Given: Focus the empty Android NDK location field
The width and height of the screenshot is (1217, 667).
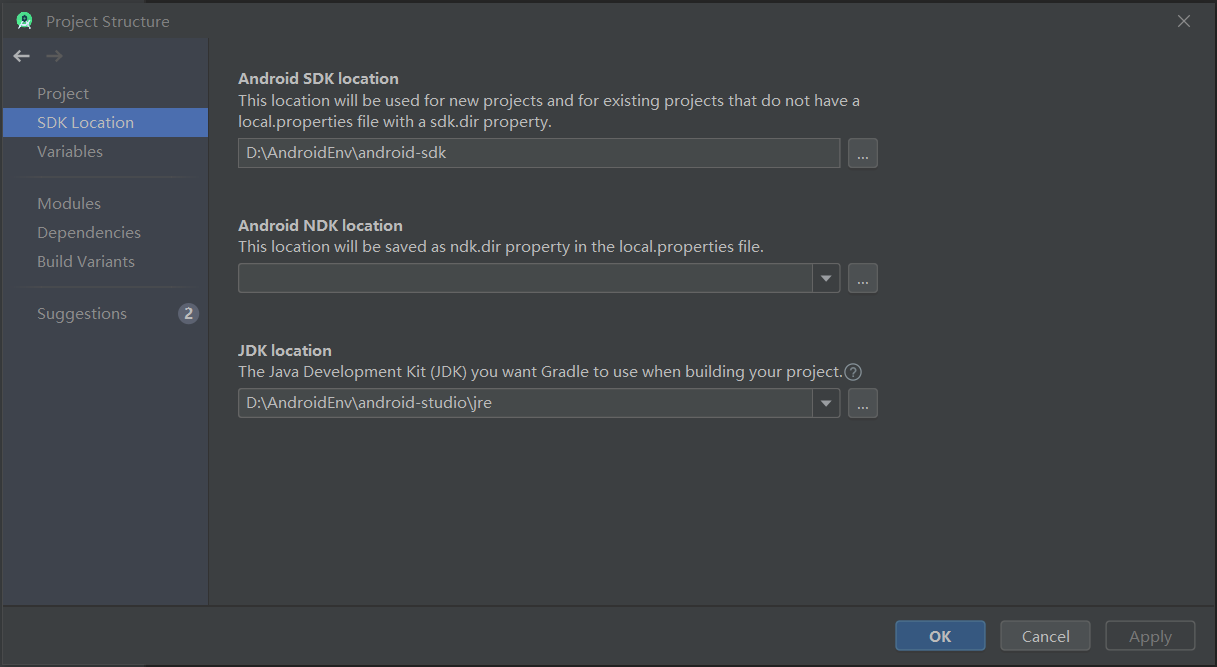Looking at the screenshot, I should tap(525, 278).
